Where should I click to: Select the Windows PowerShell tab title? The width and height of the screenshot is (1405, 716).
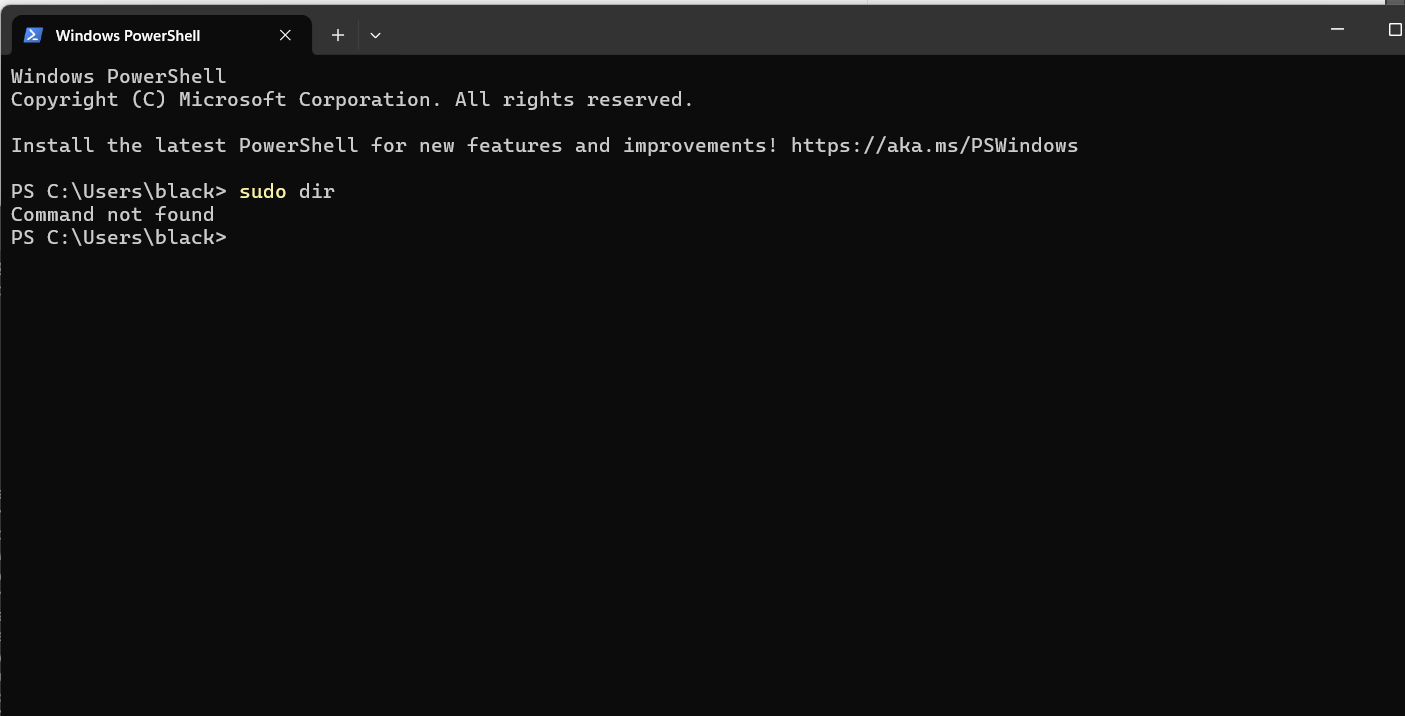tap(128, 35)
